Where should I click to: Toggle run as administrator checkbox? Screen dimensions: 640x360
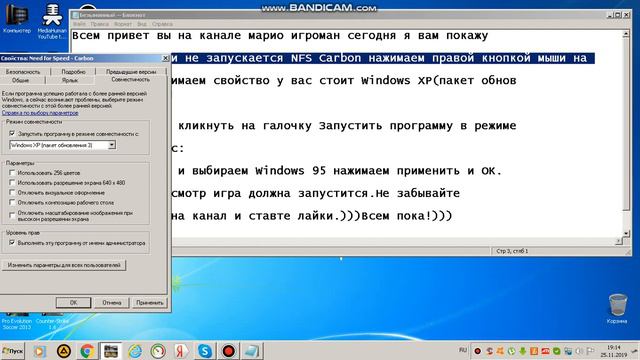click(12, 242)
